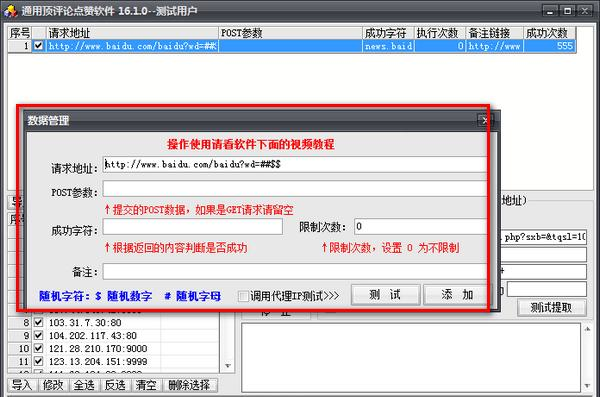Click the 请求地址 input field in dialog
The image size is (600, 397).
(295, 165)
